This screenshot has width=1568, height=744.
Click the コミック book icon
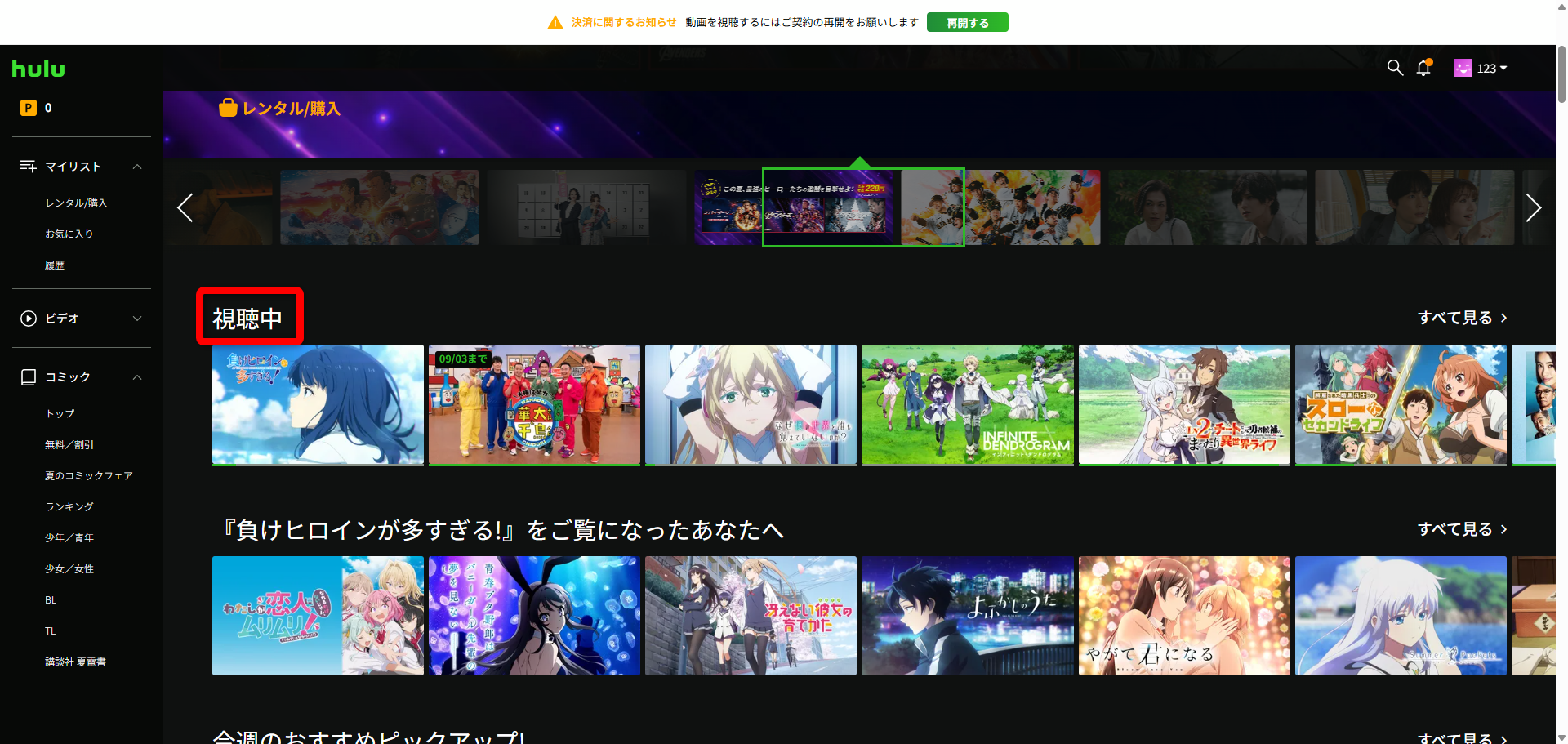pos(29,377)
